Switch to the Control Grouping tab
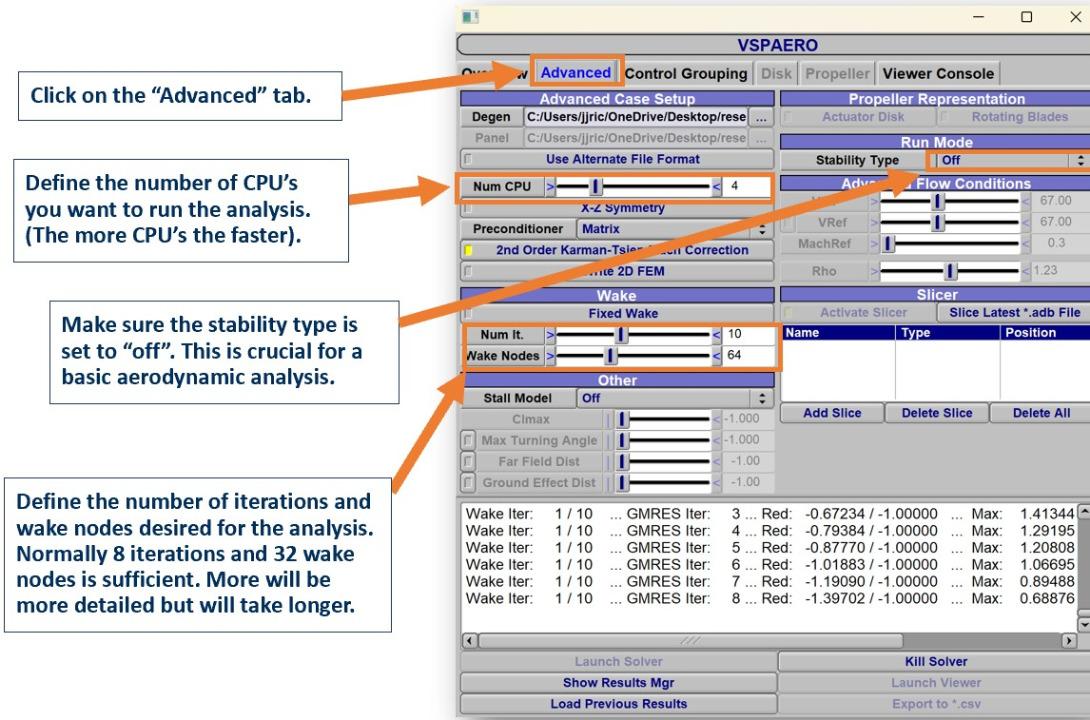This screenshot has height=720, width=1090. pos(686,74)
